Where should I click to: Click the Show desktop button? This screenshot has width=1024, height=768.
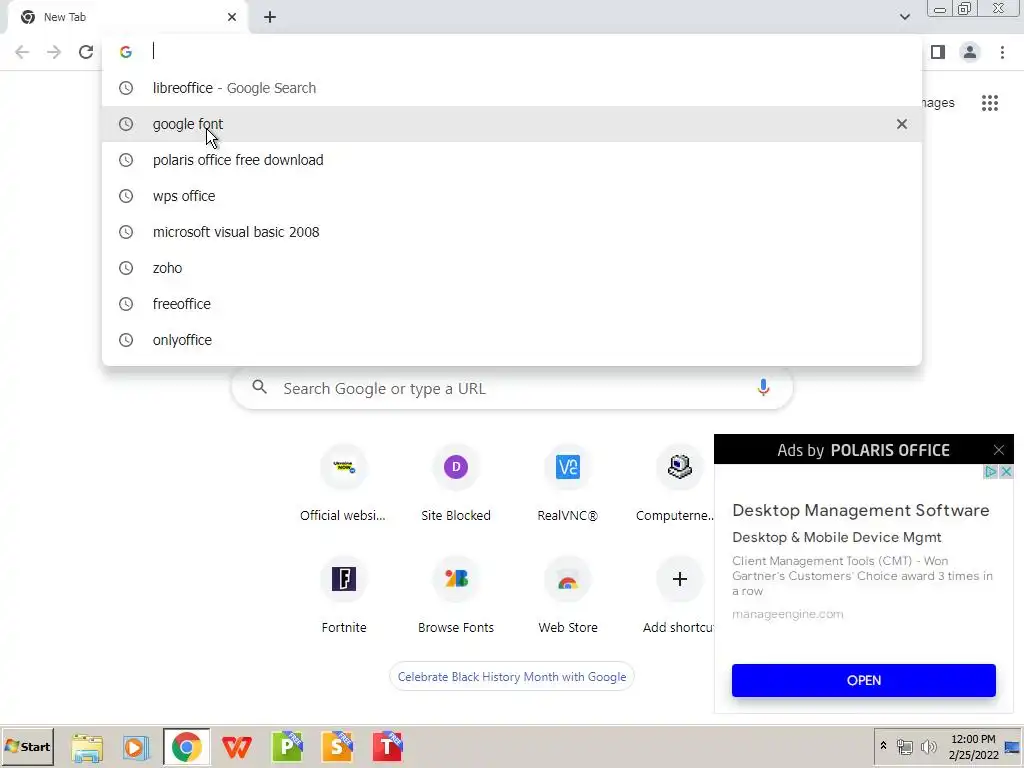coord(1012,747)
